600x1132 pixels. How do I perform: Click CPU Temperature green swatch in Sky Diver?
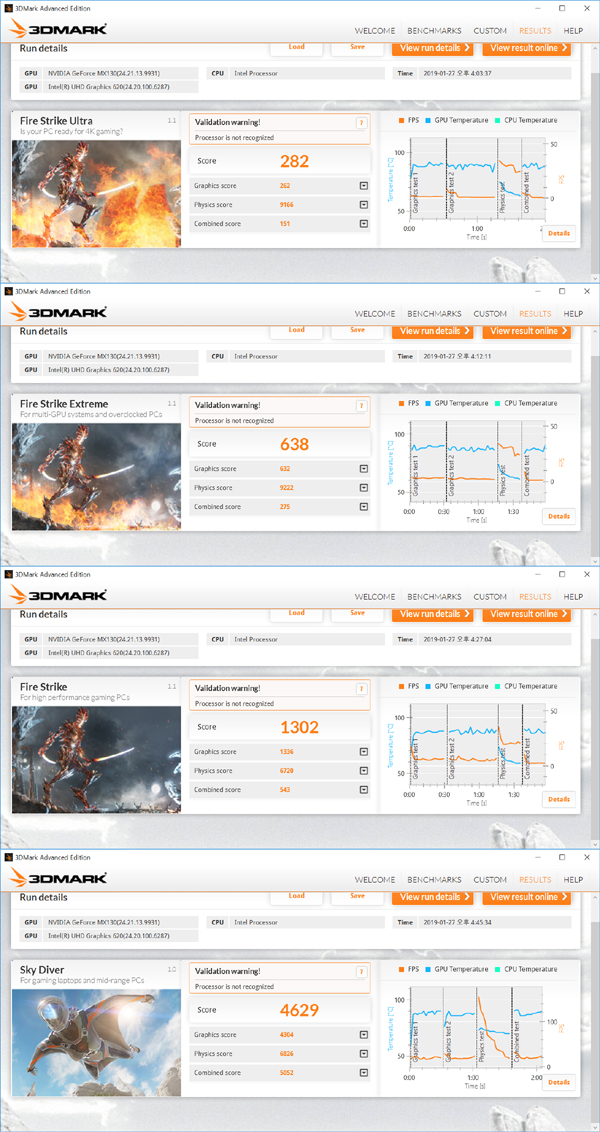498,970
